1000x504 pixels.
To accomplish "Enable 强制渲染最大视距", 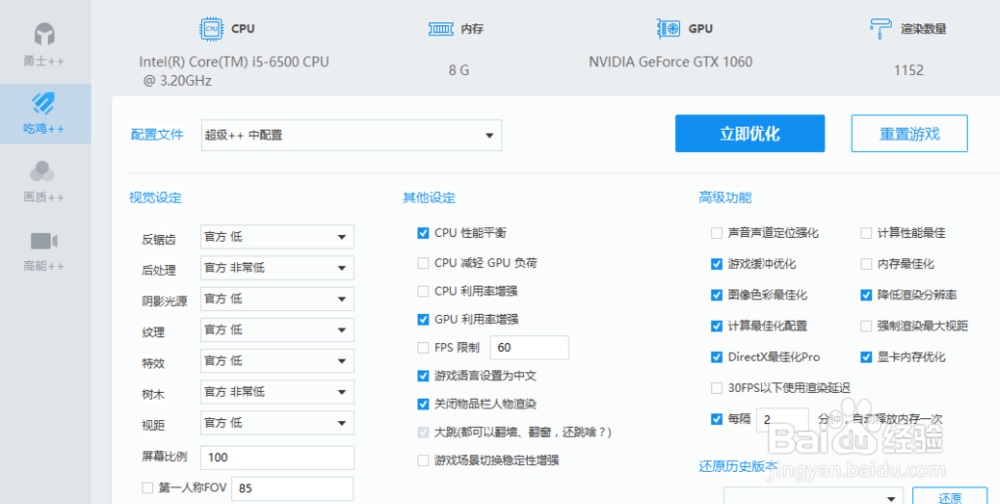I will click(x=865, y=326).
